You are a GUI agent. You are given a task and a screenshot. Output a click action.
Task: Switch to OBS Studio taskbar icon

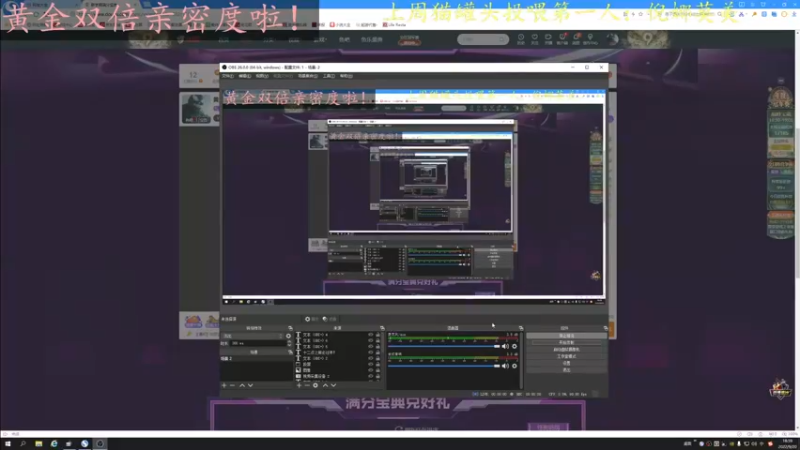click(x=100, y=444)
